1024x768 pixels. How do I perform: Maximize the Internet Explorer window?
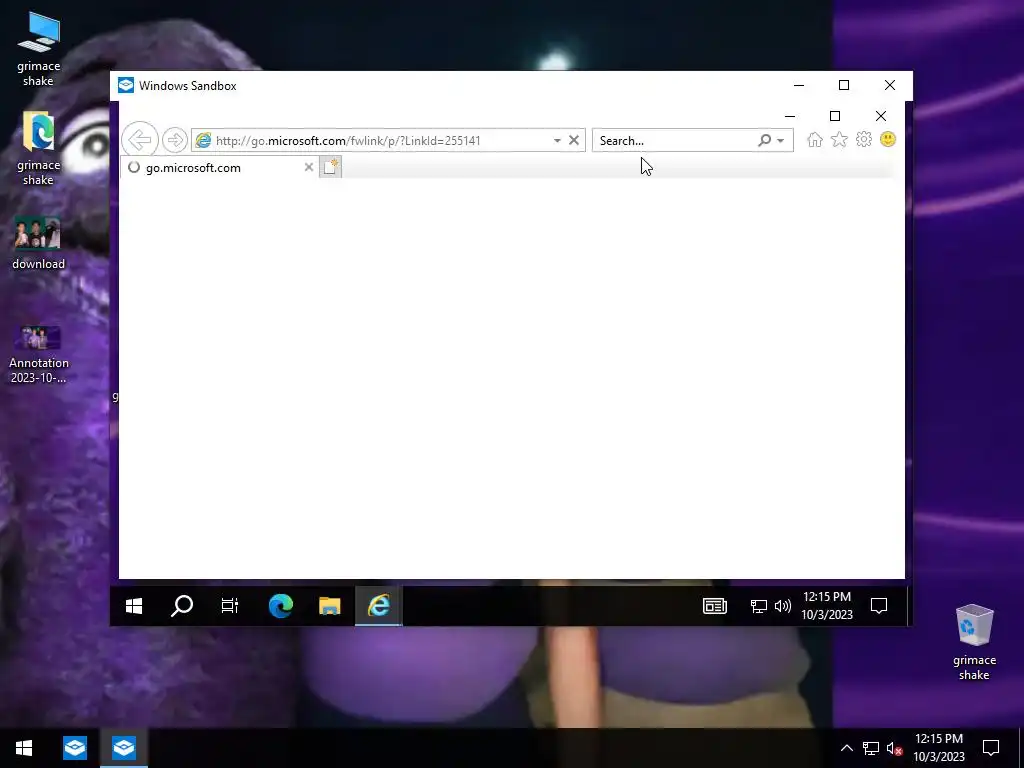tap(835, 116)
